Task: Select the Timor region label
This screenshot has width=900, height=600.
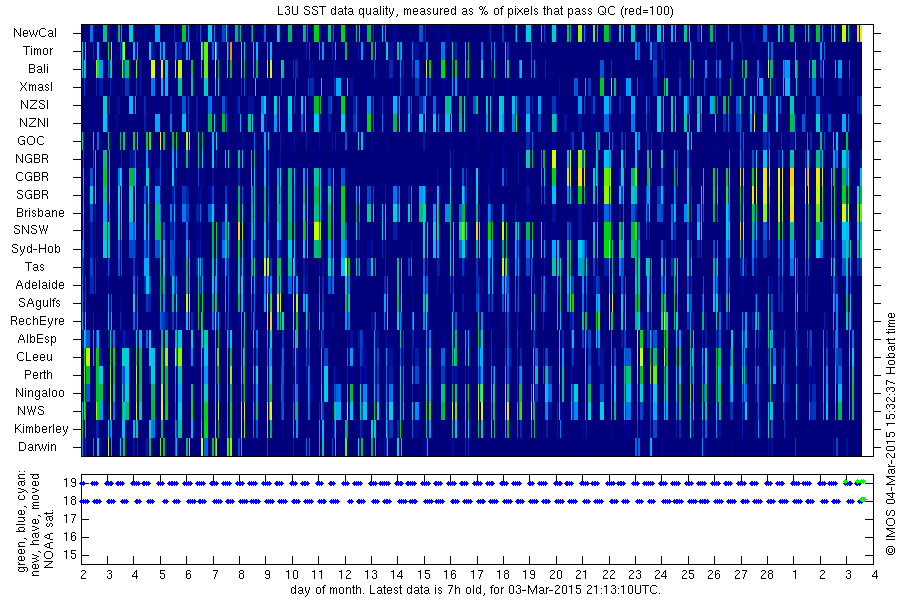Action: (x=38, y=51)
